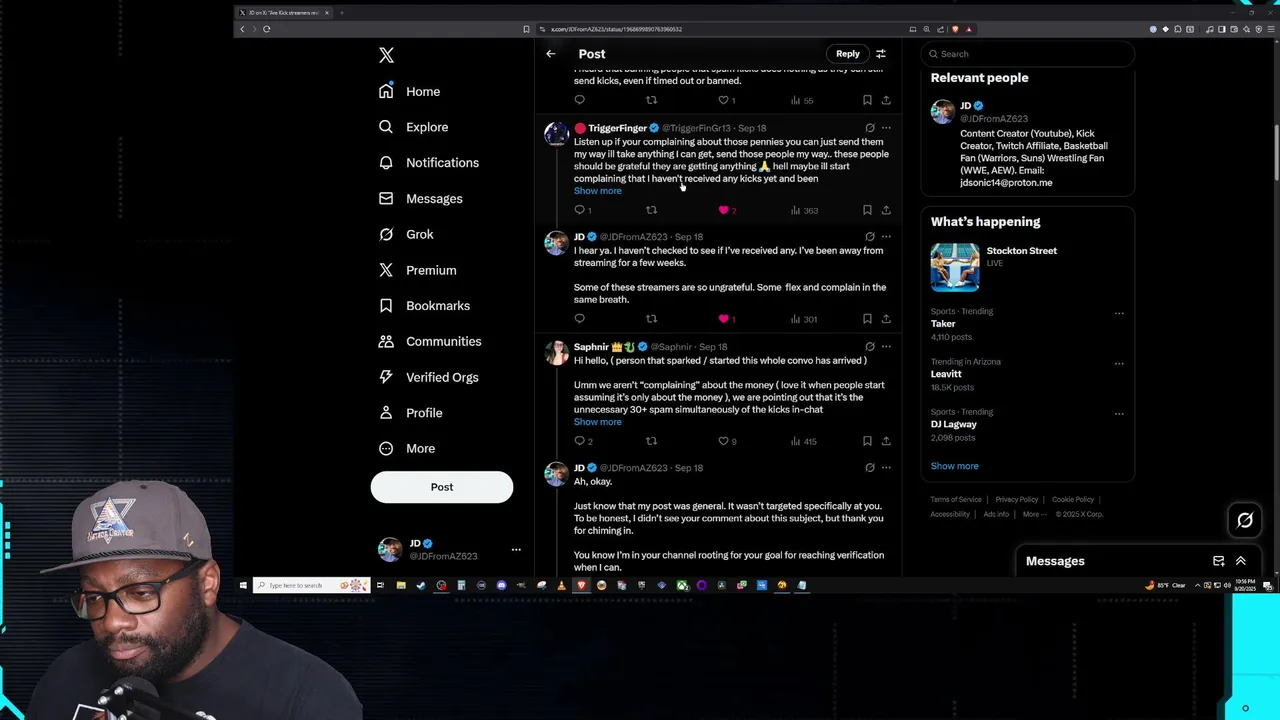Open Profile in sidebar
1280x720 pixels.
click(x=411, y=413)
